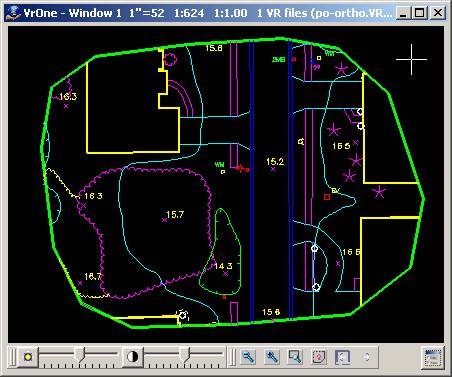Close the VrOne Window 1
Image resolution: width=452 pixels, height=377 pixels.
[437, 13]
